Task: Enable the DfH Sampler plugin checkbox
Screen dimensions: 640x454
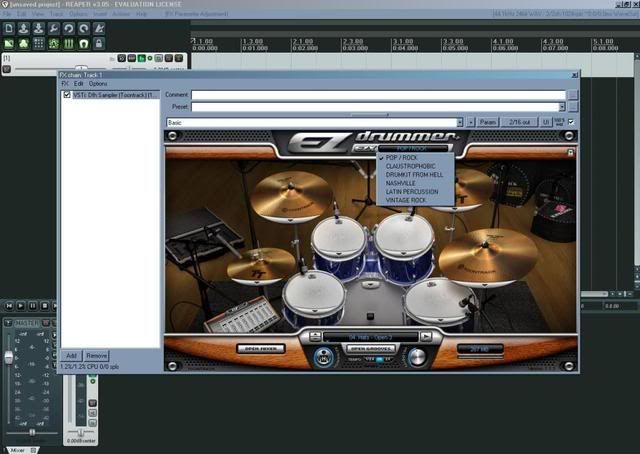Action: click(67, 95)
